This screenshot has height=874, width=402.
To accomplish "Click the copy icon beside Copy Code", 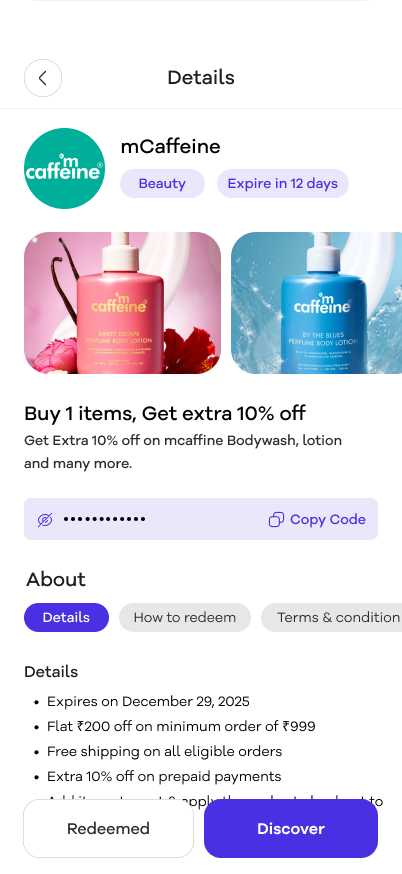I will (276, 519).
